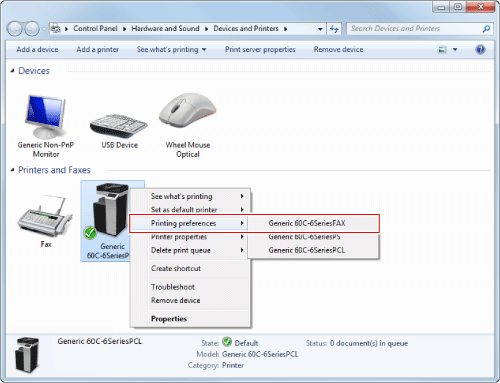Collapse the Devices section
The image size is (500, 383).
12,71
